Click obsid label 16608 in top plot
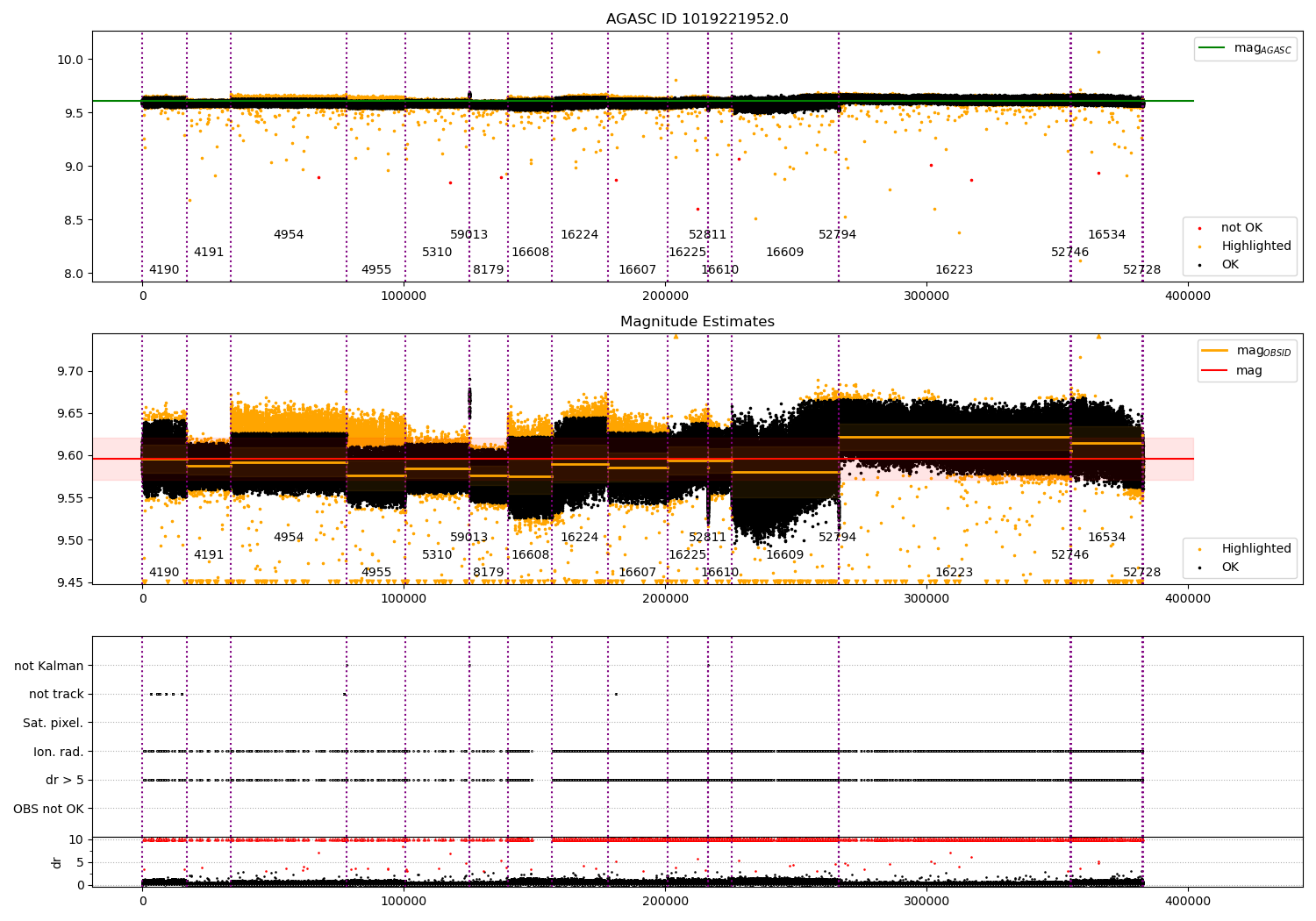 (531, 253)
